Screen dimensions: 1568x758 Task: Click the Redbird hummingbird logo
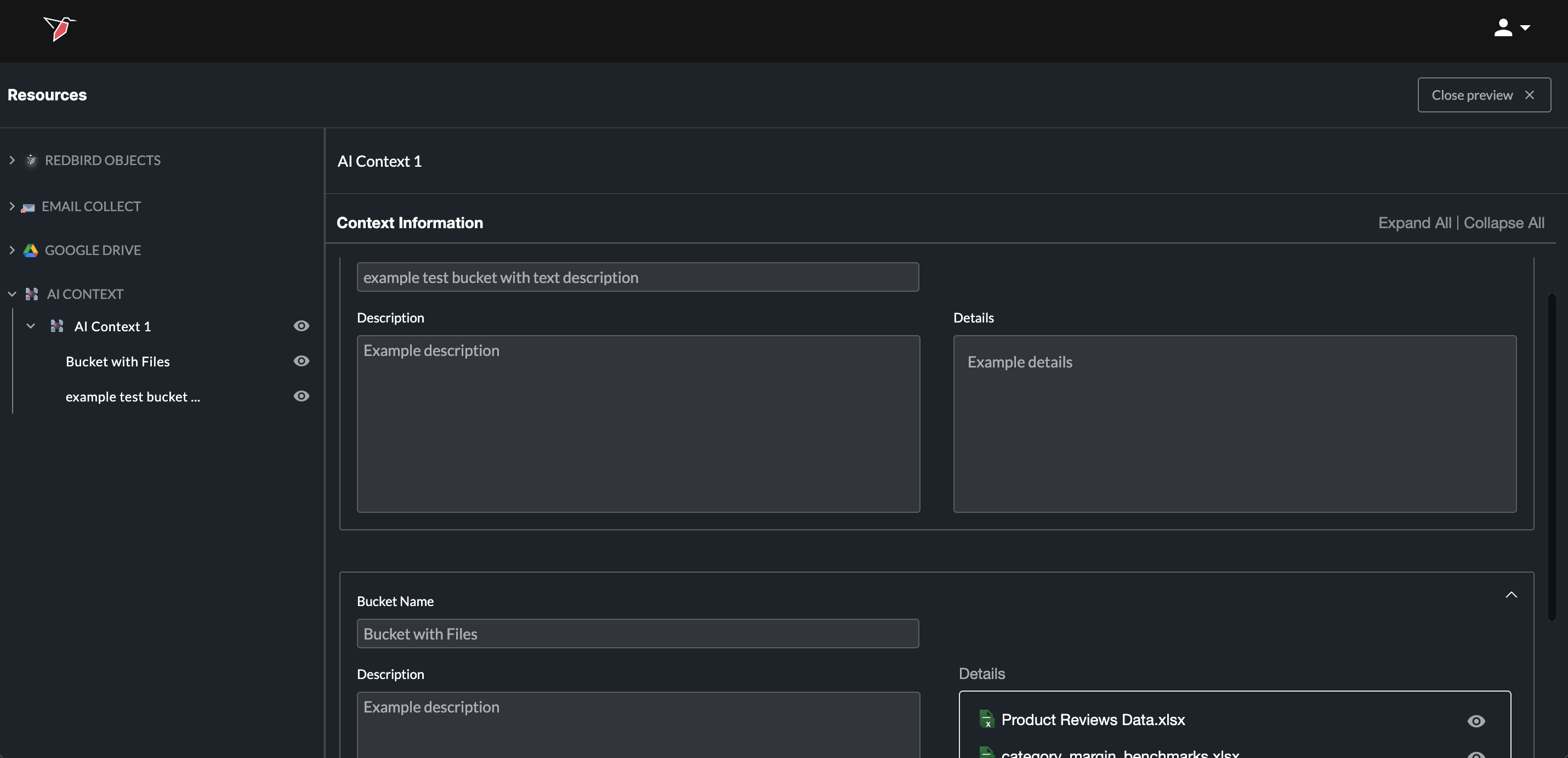pos(59,29)
